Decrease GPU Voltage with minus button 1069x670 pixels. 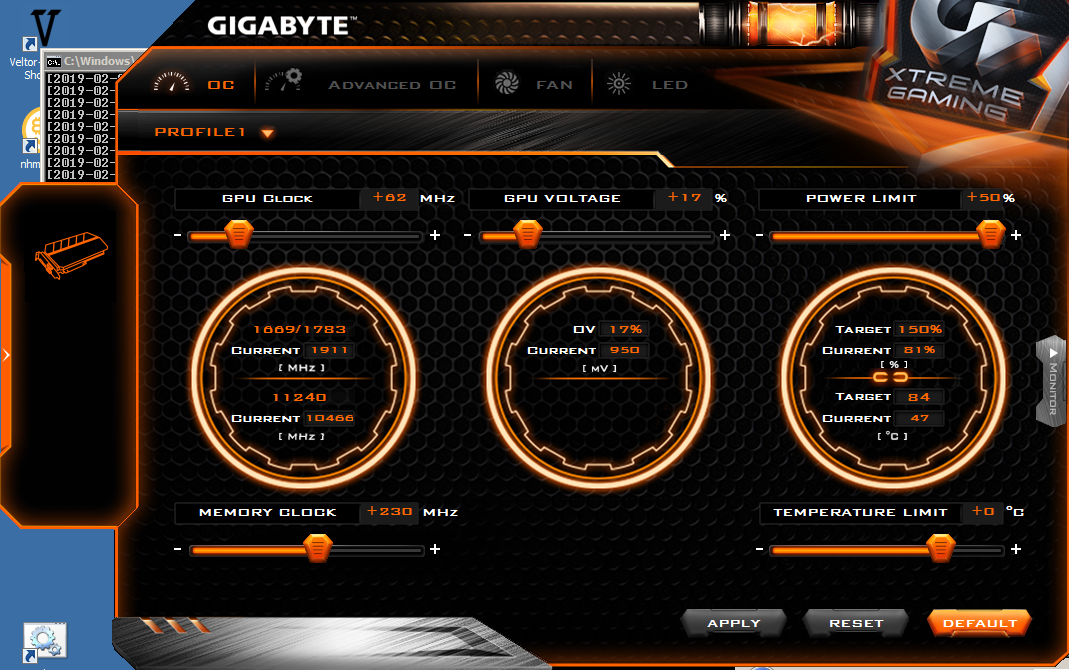click(467, 235)
